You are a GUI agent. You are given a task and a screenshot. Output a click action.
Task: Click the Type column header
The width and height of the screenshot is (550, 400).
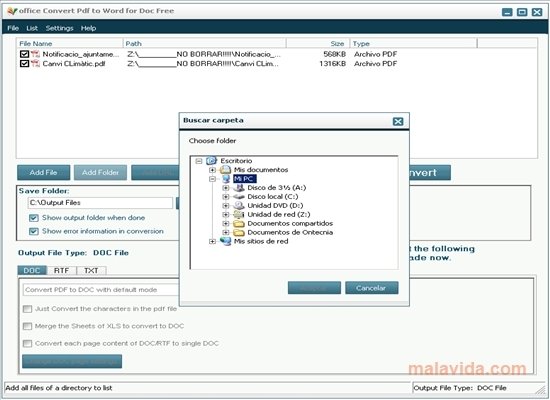[414, 44]
